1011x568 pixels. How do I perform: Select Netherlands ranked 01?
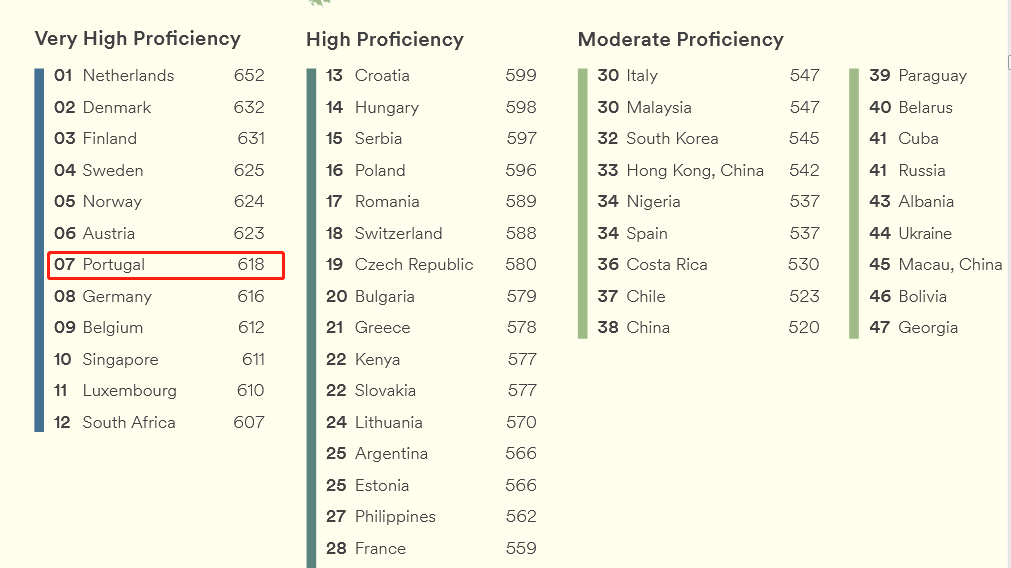point(128,76)
